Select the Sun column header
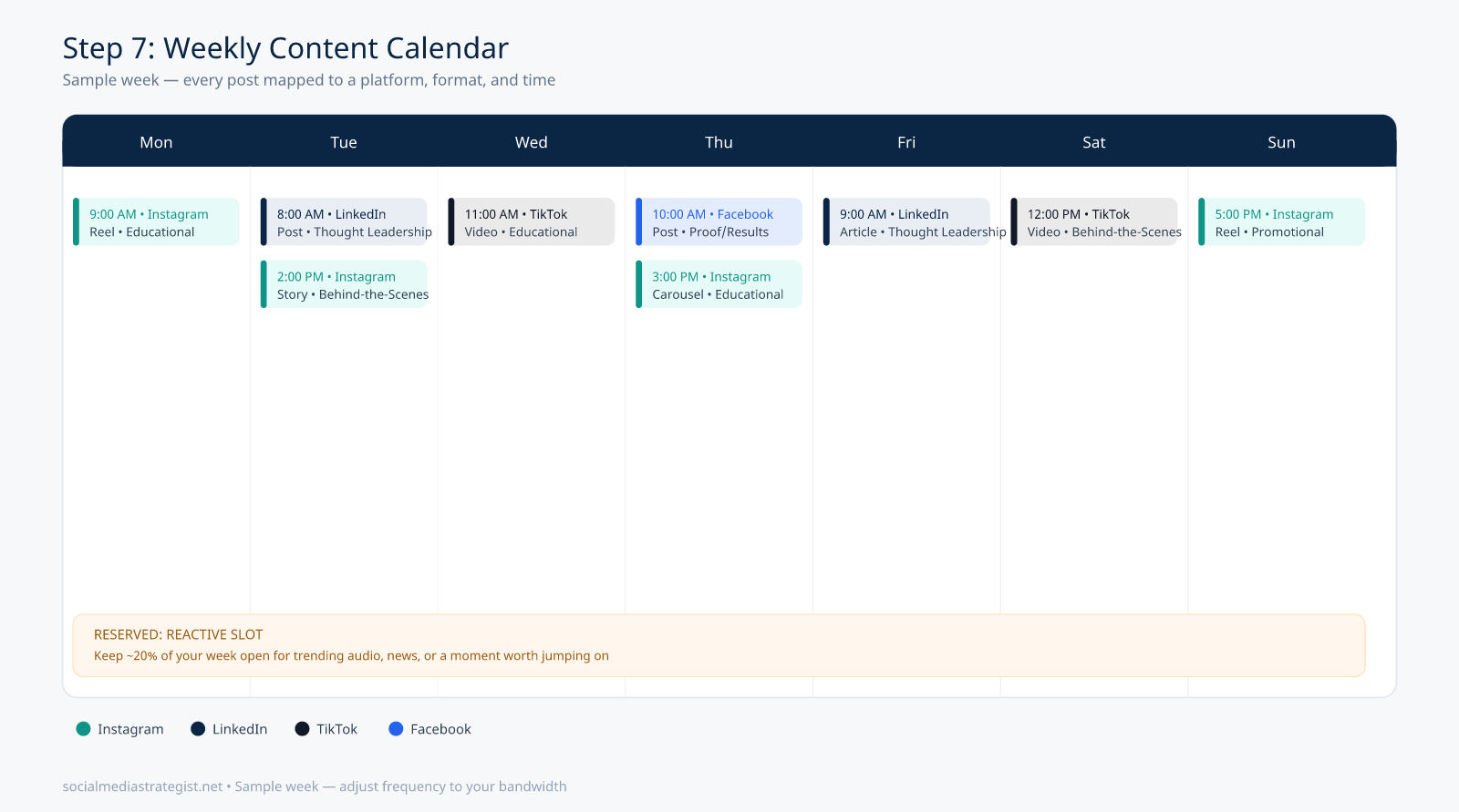1459x812 pixels. (1281, 142)
